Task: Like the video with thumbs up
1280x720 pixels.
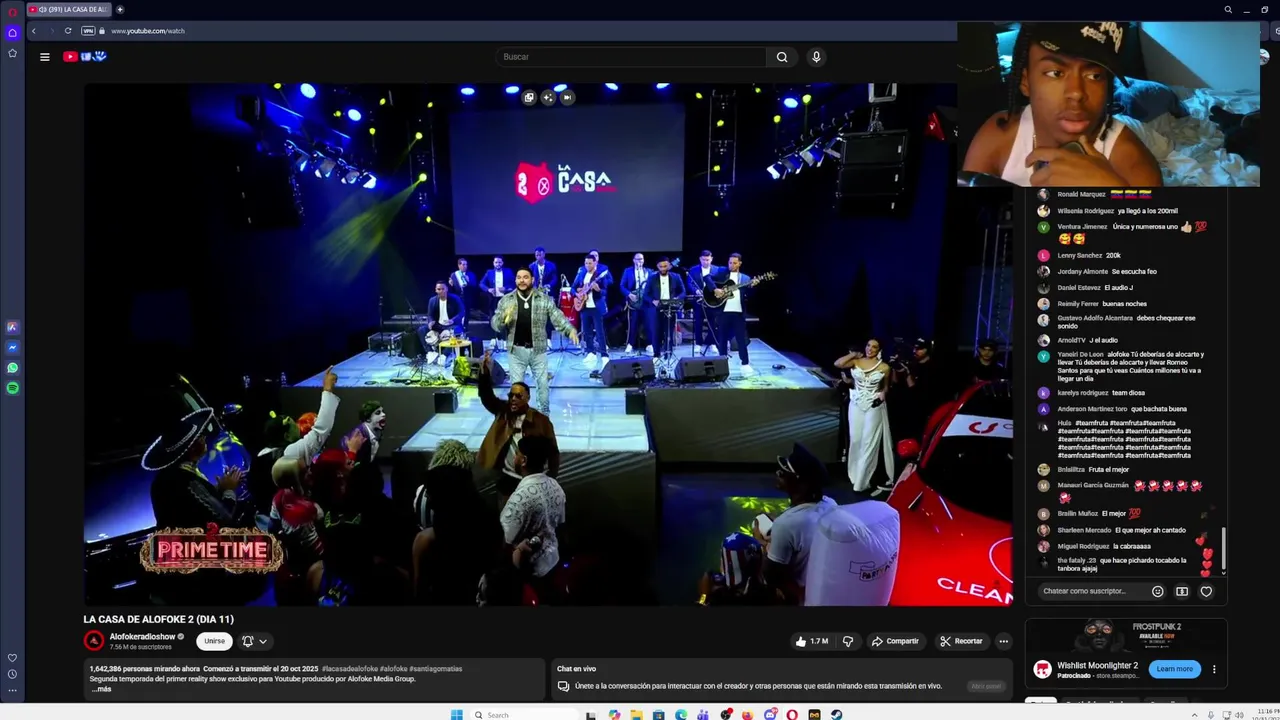Action: click(x=811, y=641)
